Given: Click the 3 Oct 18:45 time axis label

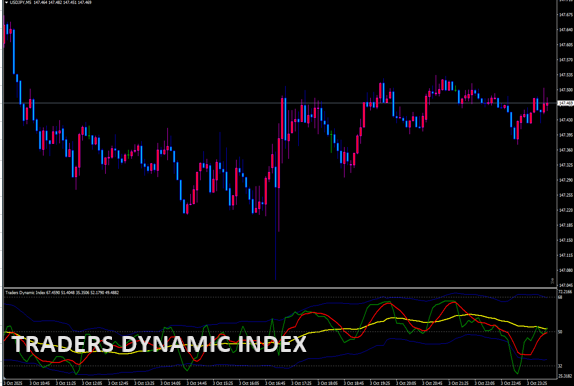Looking at the screenshot, I should [x=354, y=383].
